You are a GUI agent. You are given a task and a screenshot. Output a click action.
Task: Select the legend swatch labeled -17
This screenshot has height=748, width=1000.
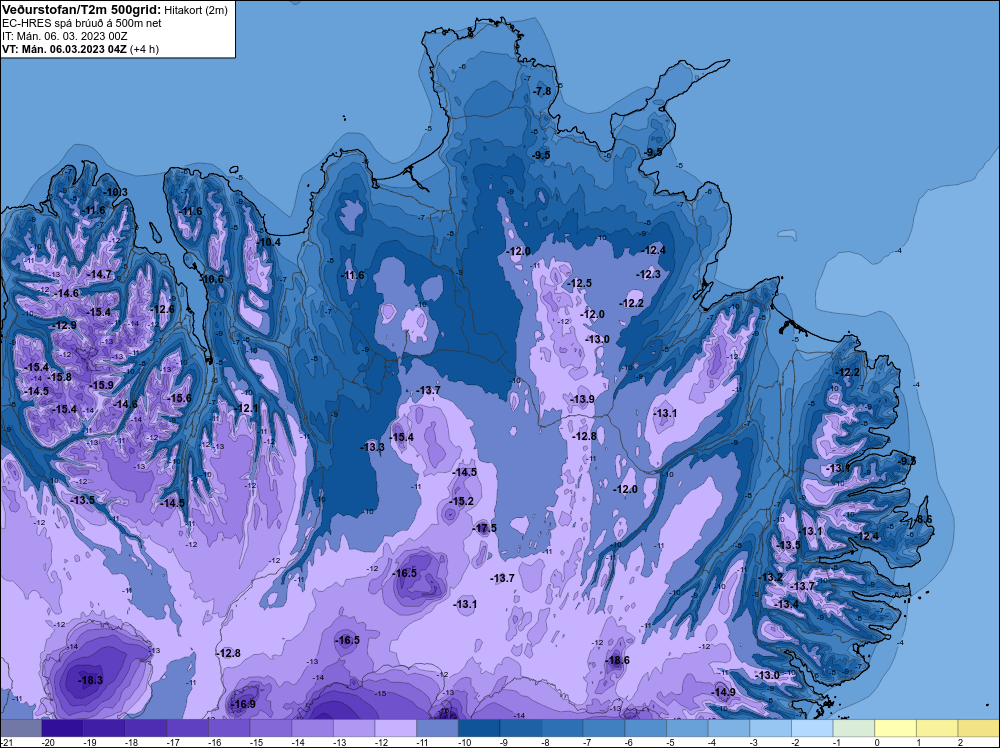pos(188,728)
